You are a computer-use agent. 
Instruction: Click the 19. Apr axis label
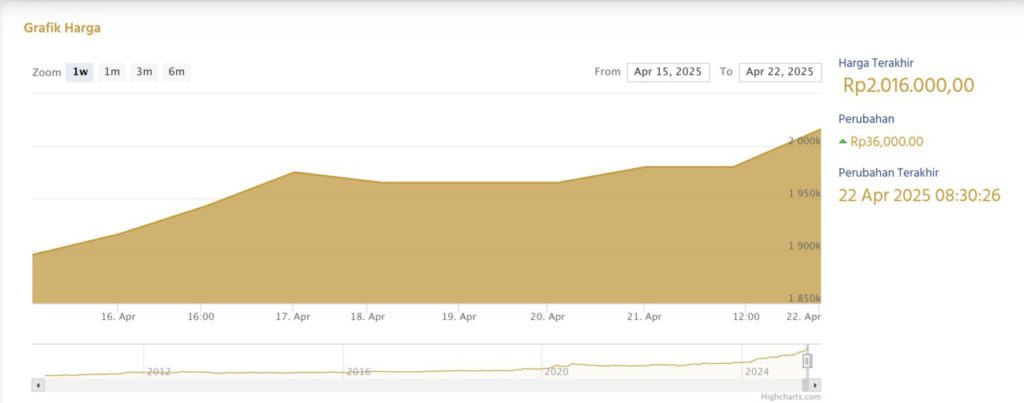(458, 317)
